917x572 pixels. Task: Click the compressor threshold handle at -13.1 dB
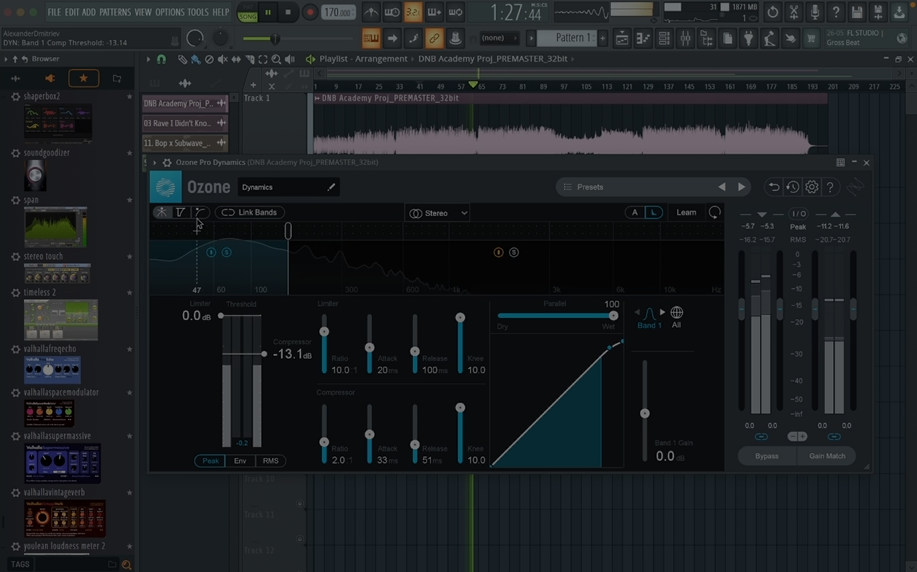264,354
